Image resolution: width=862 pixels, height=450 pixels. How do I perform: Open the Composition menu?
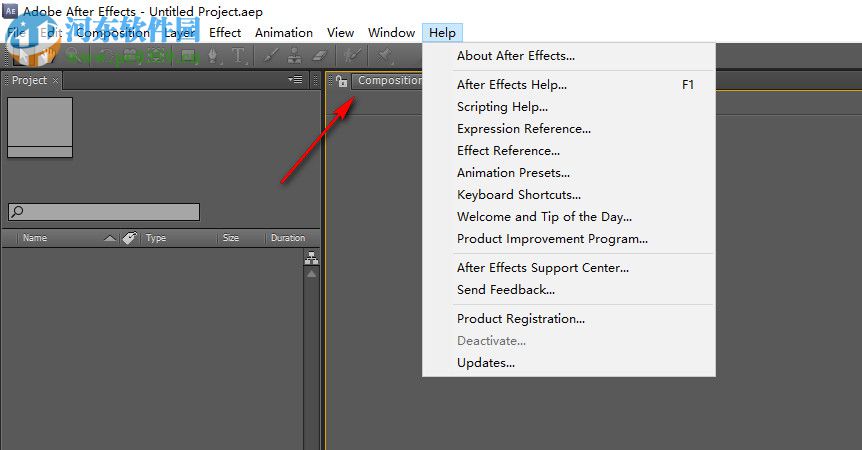(113, 32)
